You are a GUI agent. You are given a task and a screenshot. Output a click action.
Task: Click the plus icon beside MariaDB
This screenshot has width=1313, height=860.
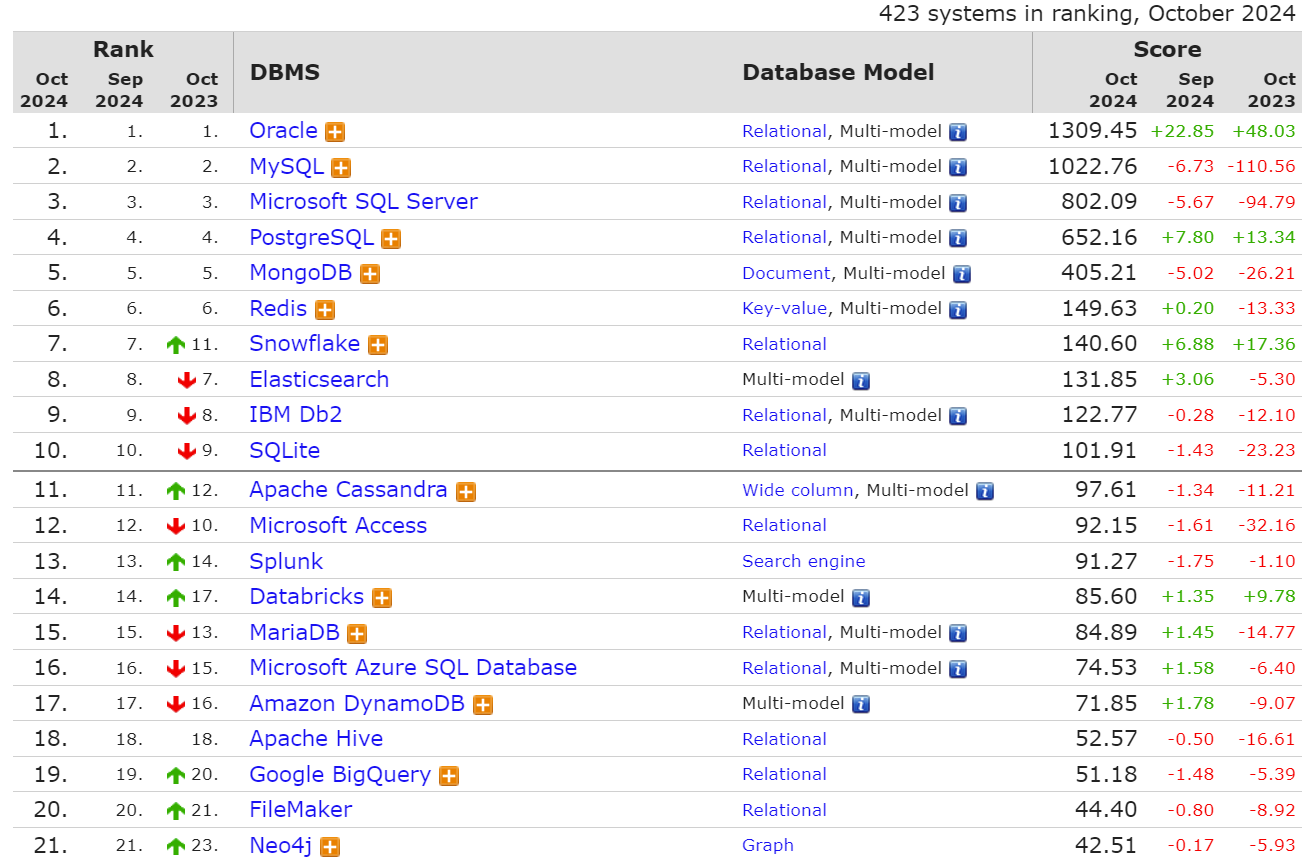357,634
